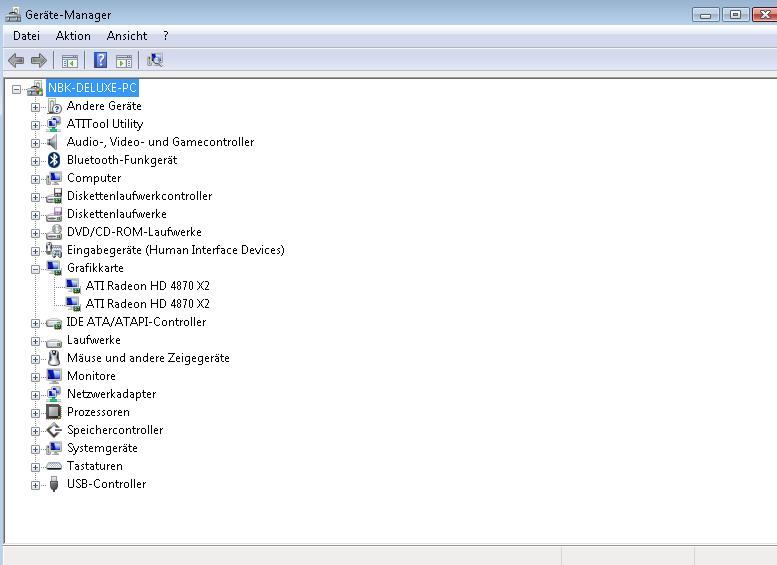The image size is (777, 565).
Task: Expand the USB-Controller node
Action: click(35, 485)
